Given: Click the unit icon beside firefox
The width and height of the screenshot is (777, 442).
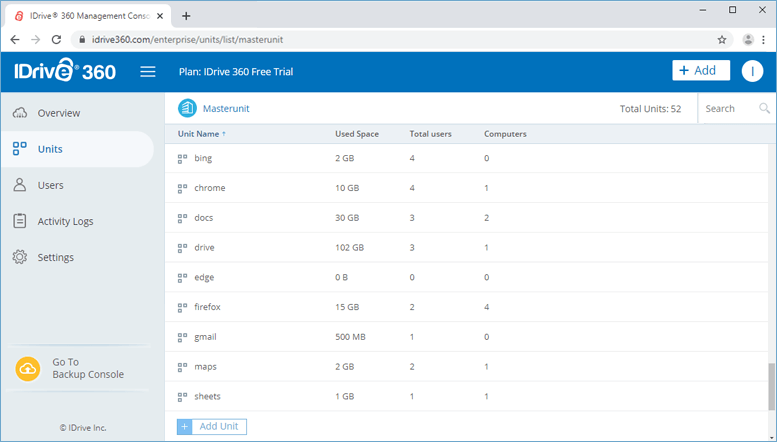Looking at the screenshot, I should click(x=182, y=307).
